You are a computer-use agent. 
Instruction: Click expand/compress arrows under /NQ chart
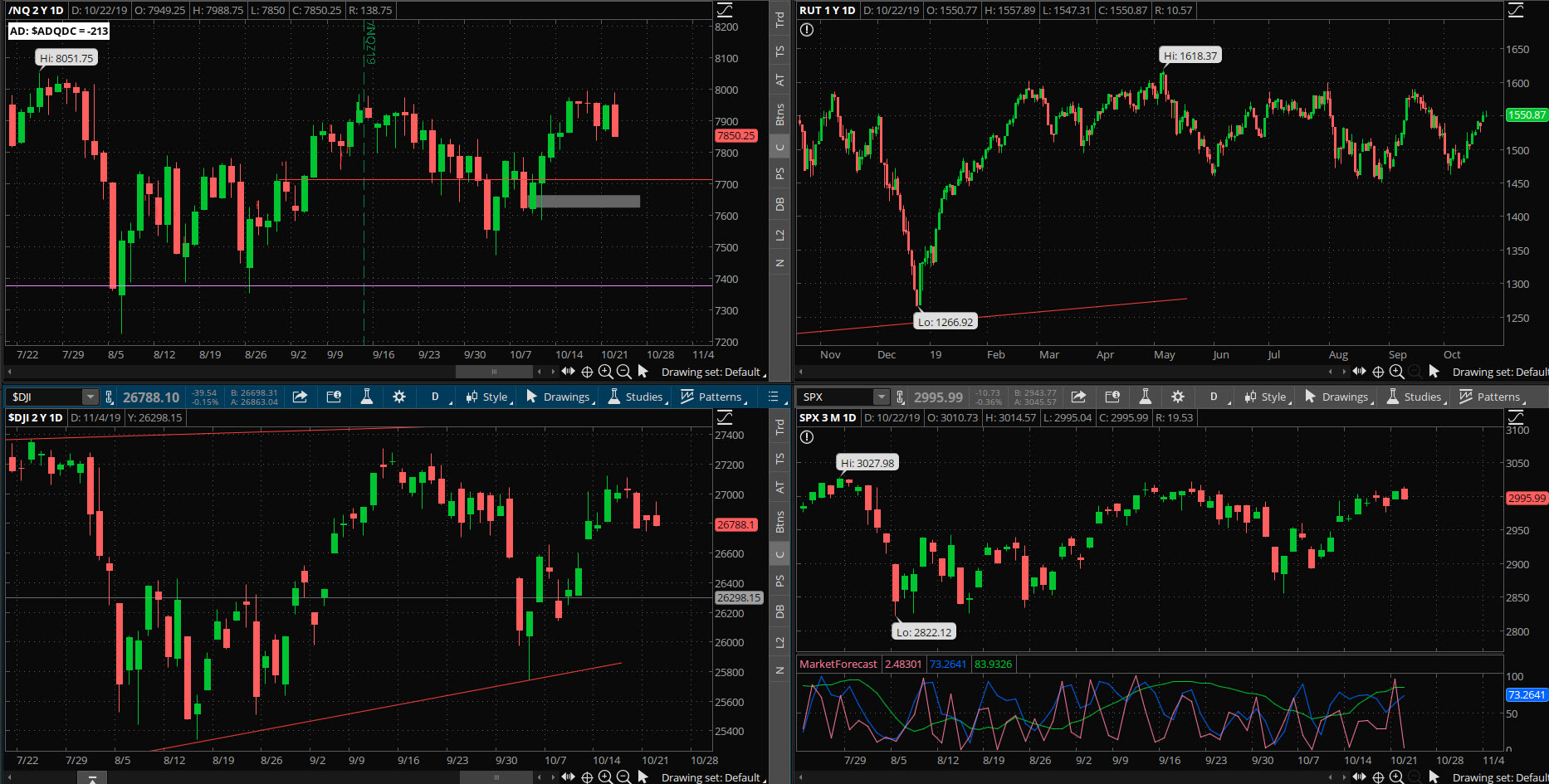tap(568, 372)
